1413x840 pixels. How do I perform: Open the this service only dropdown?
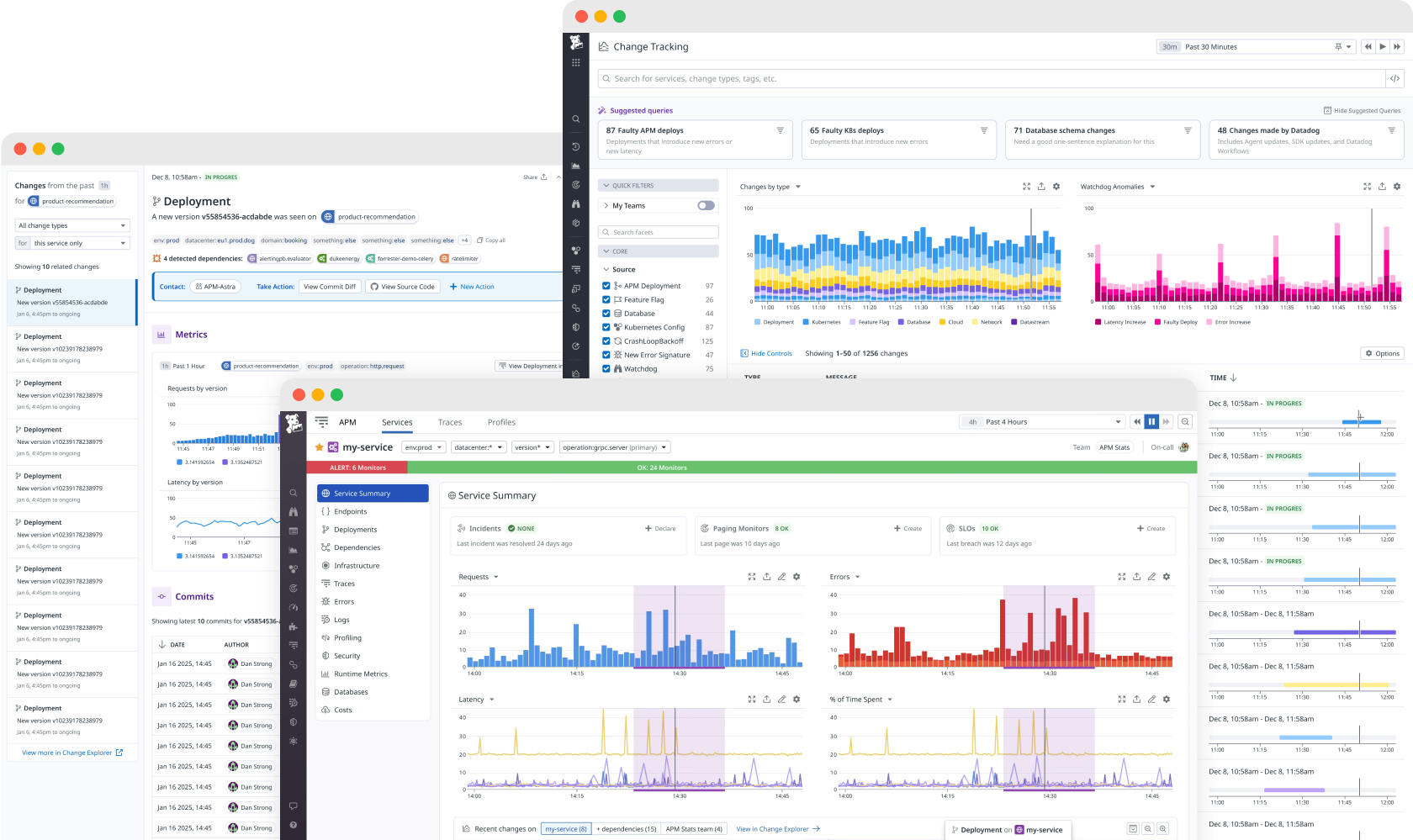click(80, 243)
